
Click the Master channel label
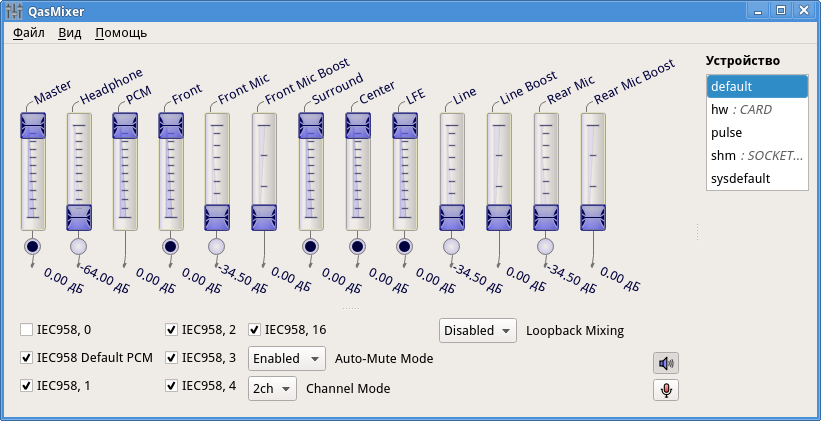coord(52,93)
